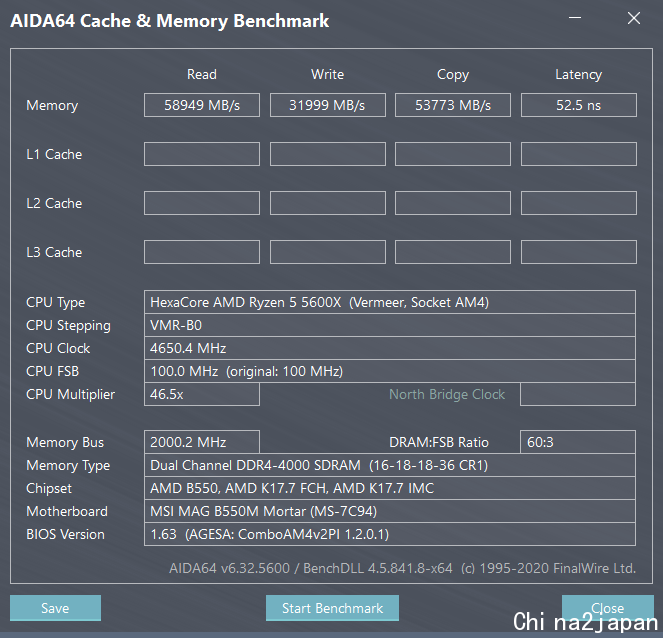Click the L2 Cache row label
This screenshot has height=638, width=663.
54,203
